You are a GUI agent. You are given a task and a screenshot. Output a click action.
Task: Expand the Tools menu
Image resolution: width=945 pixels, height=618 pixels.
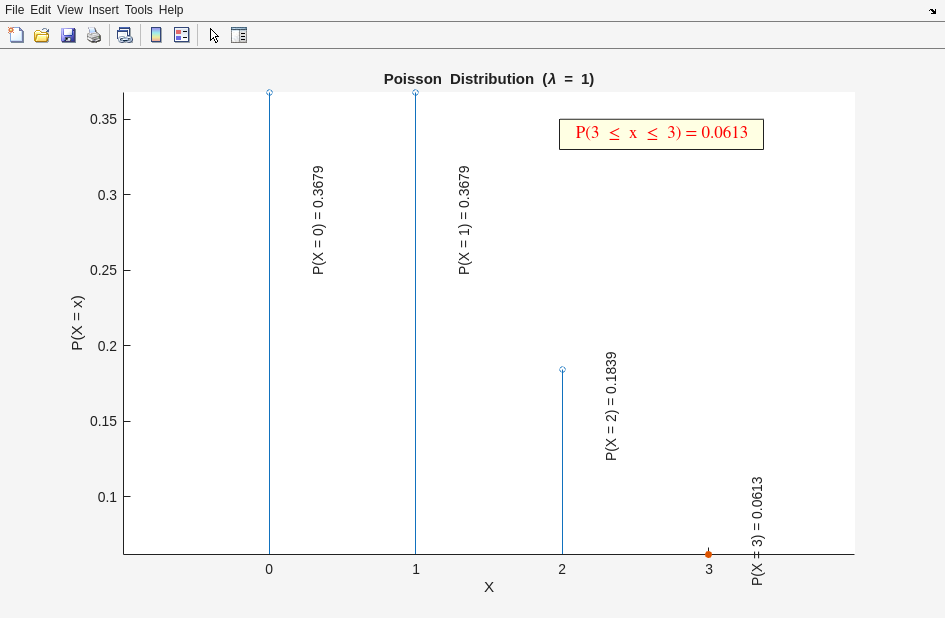(x=138, y=10)
